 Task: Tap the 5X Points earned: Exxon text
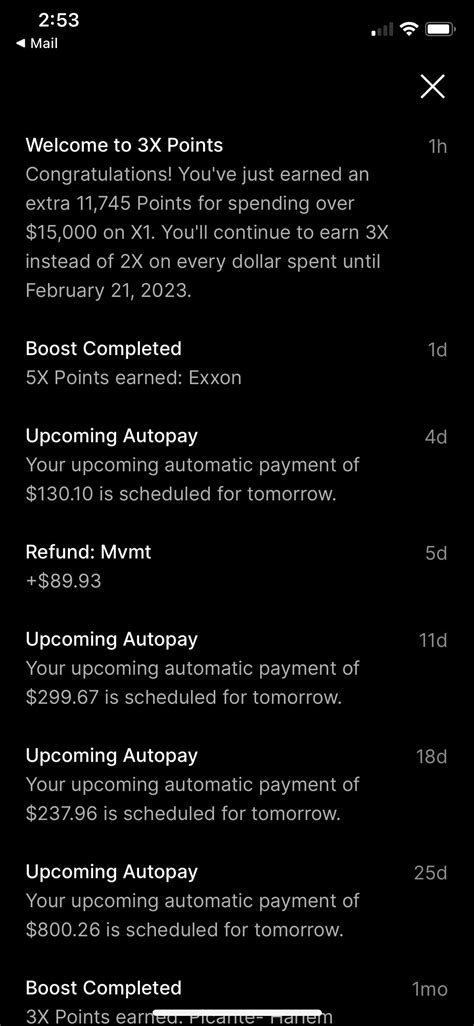pyautogui.click(x=134, y=378)
